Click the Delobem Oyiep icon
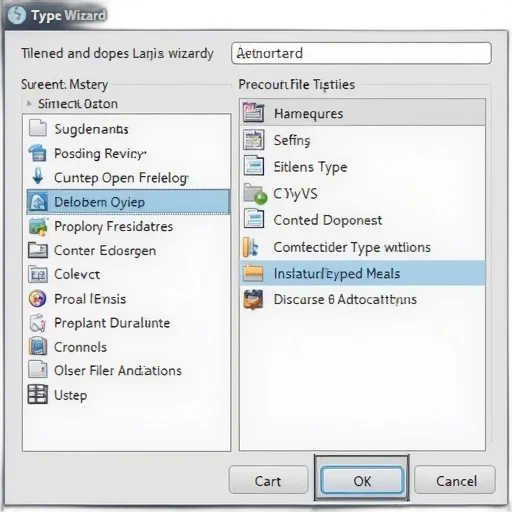This screenshot has width=512, height=512. pos(38,202)
